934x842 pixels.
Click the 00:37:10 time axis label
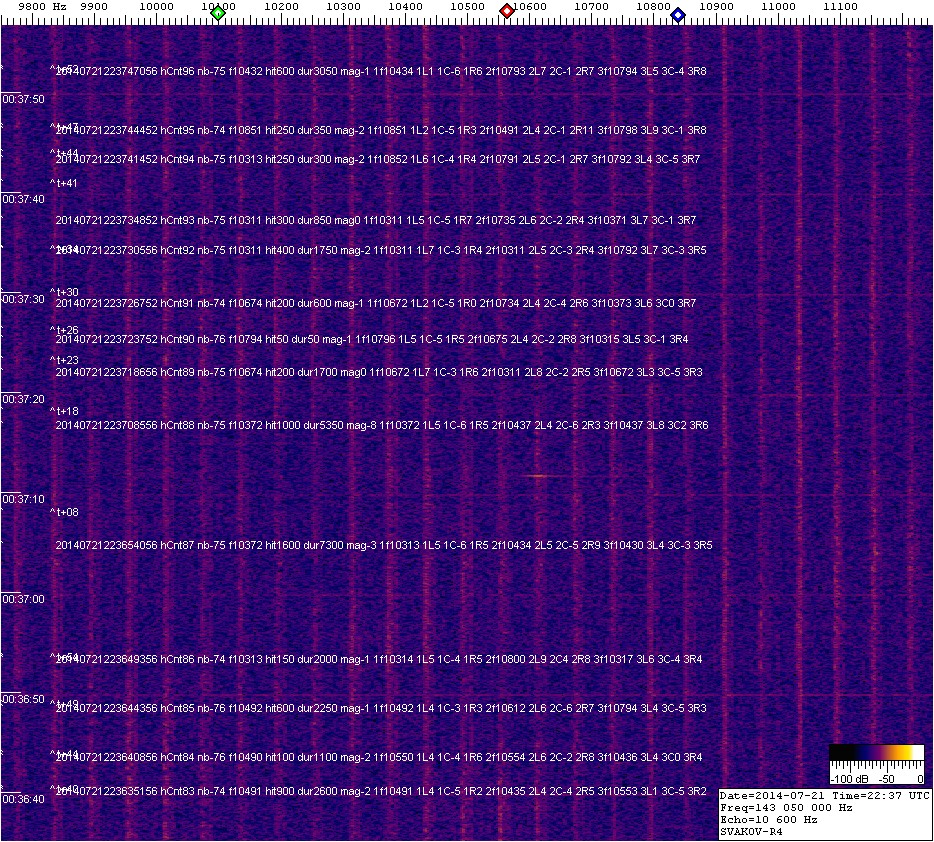(x=23, y=499)
